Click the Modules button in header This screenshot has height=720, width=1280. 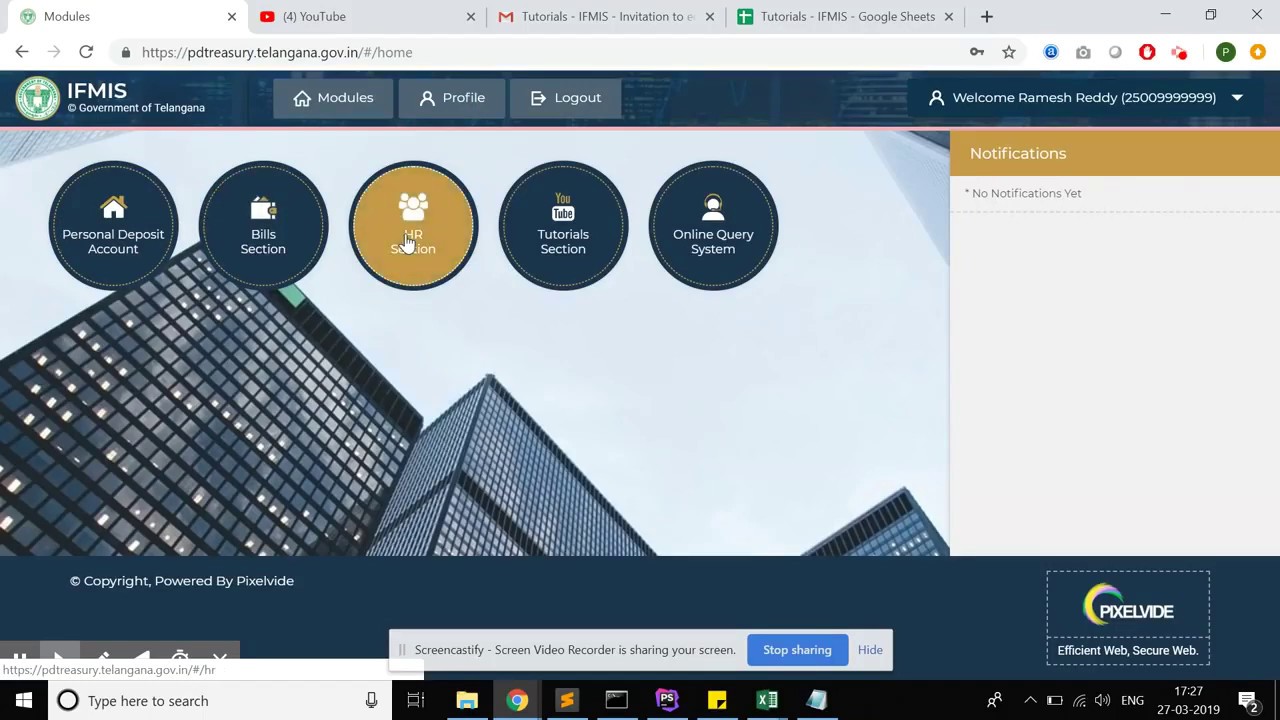[x=333, y=98]
